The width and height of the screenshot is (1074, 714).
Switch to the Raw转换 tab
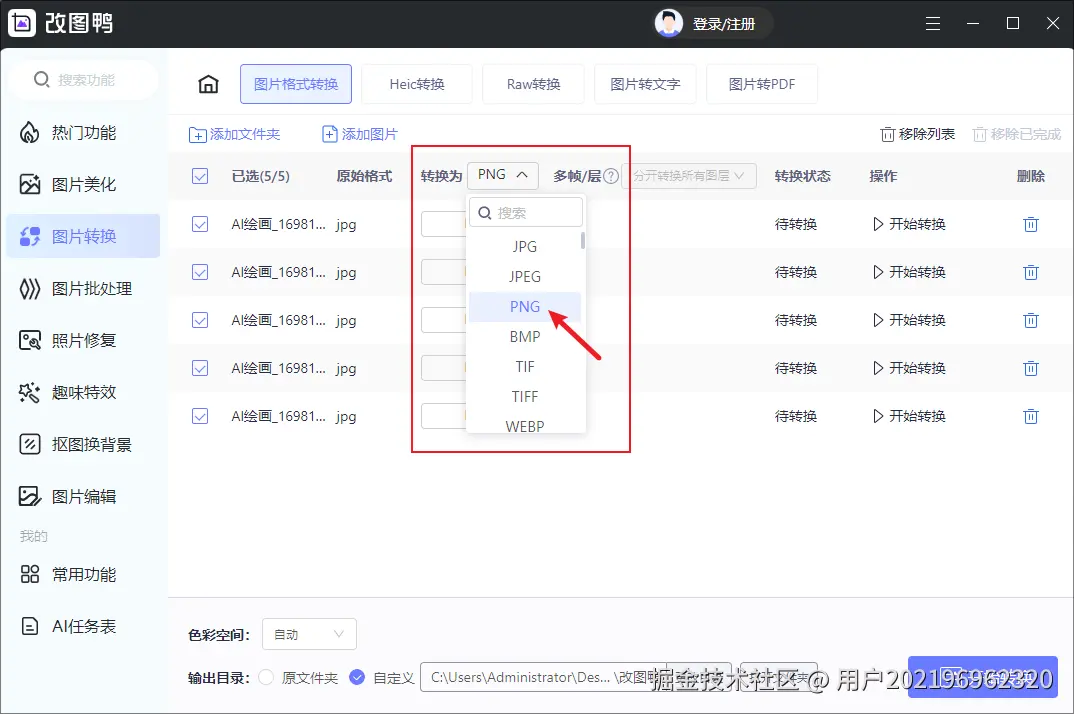coord(533,84)
